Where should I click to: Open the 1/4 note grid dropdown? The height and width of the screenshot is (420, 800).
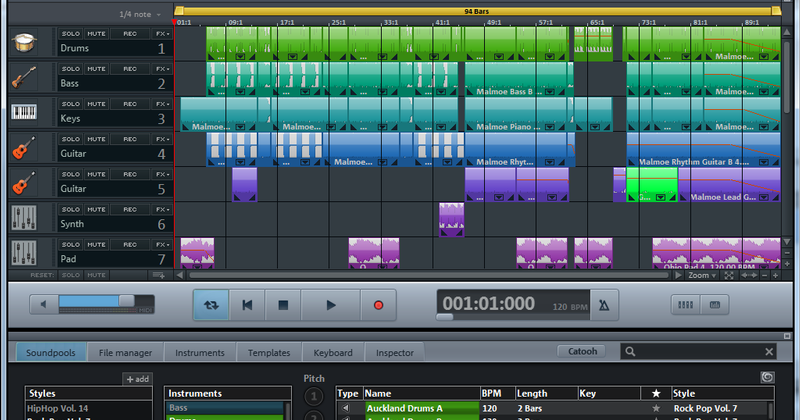pos(139,14)
